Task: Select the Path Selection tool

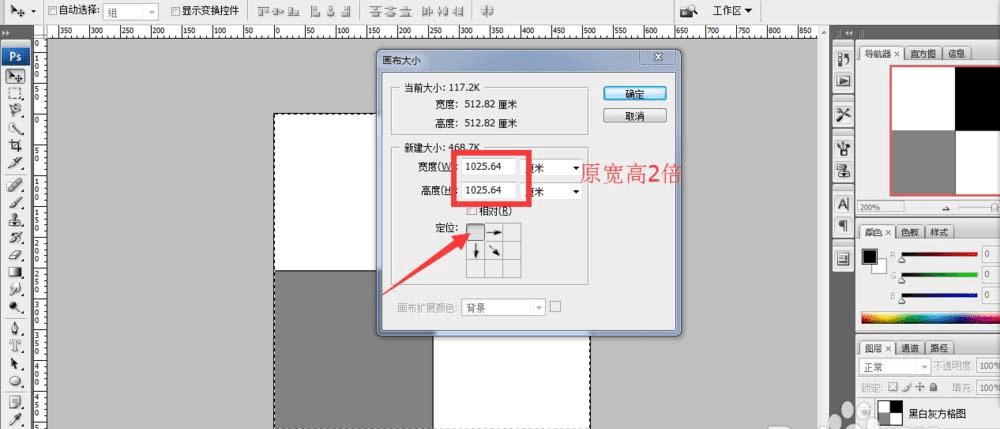Action: (15, 364)
